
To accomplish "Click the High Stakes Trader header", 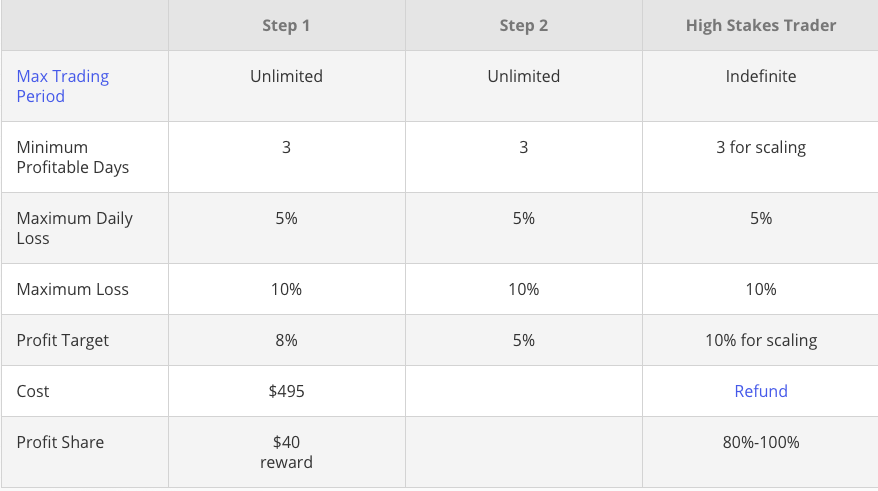I will 760,25.
